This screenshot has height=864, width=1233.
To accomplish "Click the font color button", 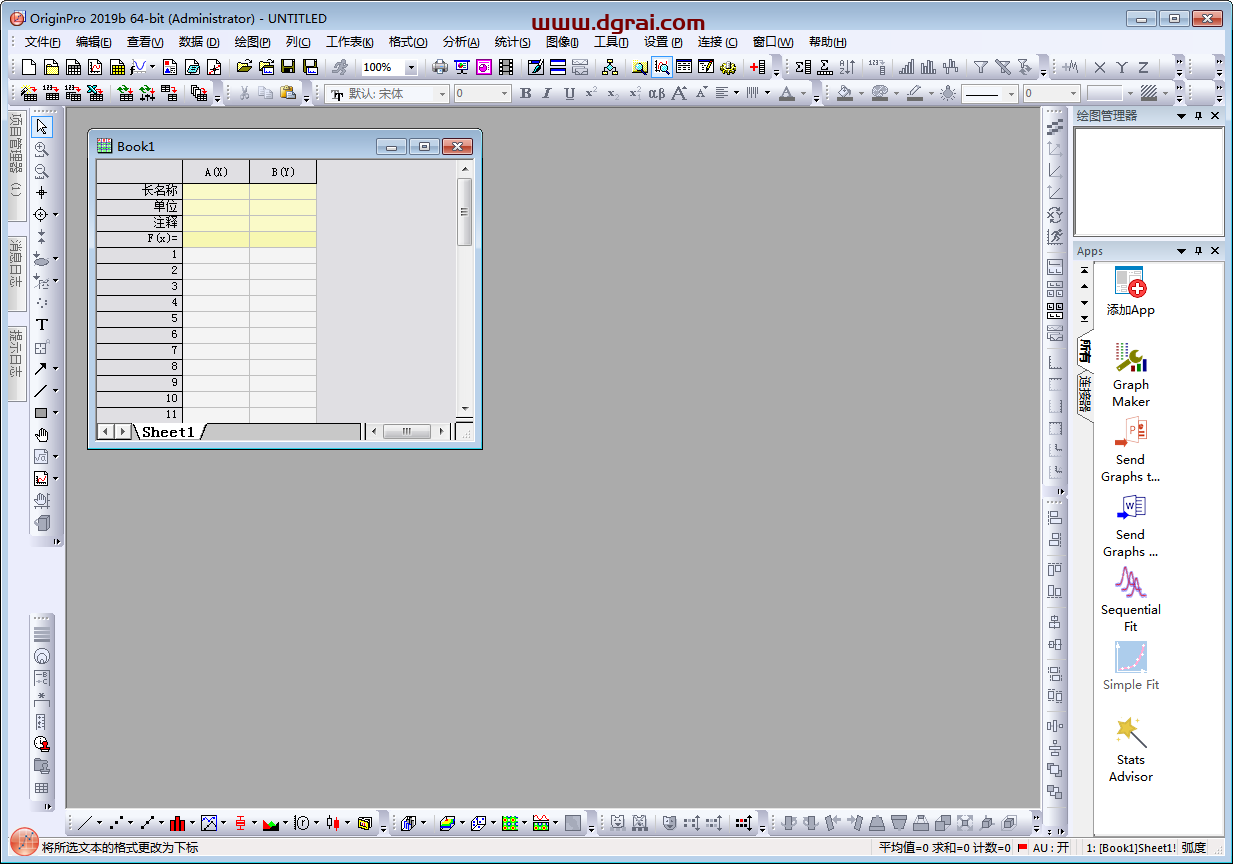I will [x=787, y=93].
